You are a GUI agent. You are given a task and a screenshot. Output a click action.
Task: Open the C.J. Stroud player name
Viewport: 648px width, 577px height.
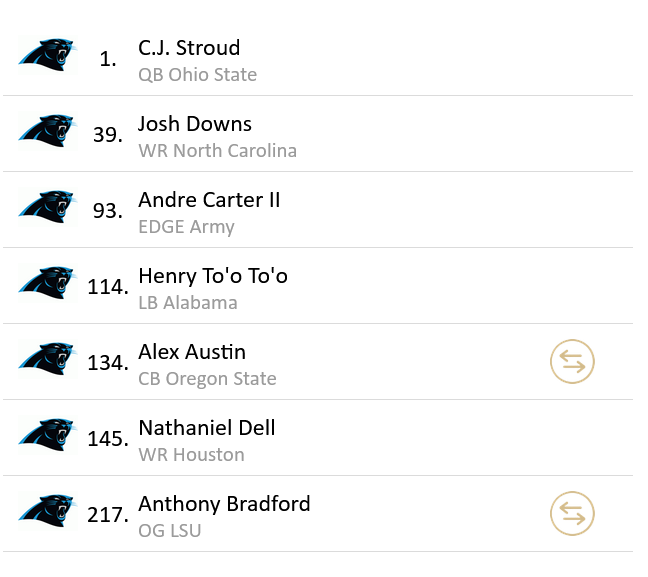[189, 48]
